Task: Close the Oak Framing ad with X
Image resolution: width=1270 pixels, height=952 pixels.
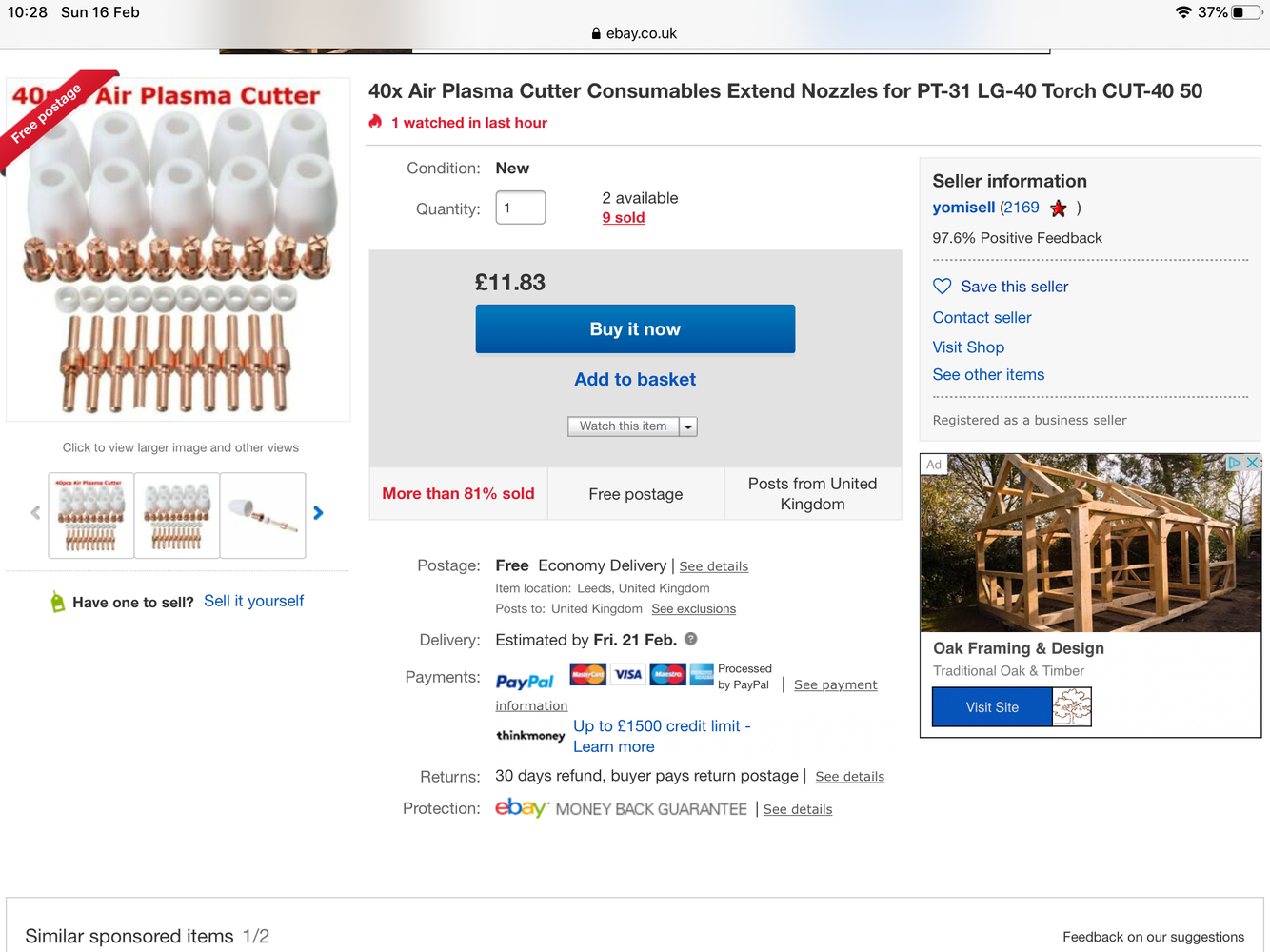Action: click(1253, 463)
